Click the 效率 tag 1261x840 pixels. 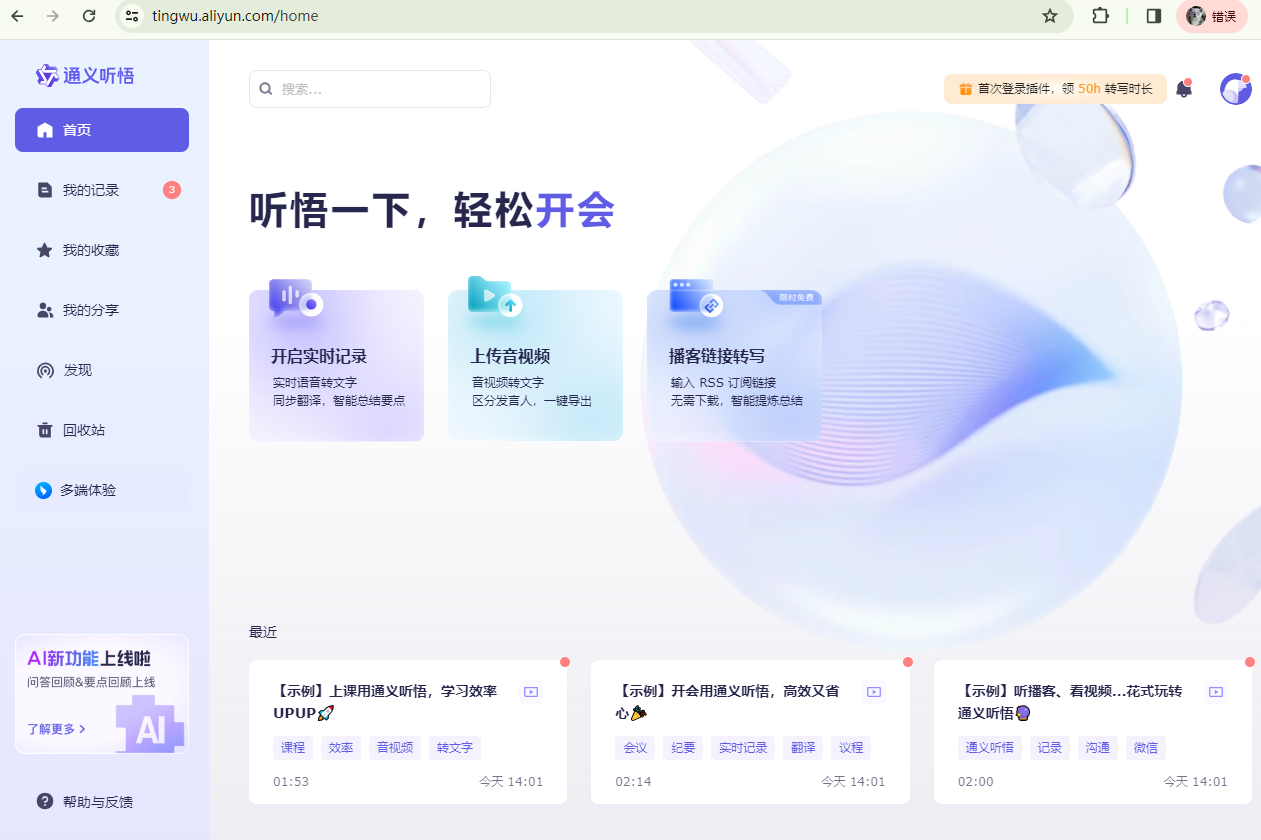point(341,747)
